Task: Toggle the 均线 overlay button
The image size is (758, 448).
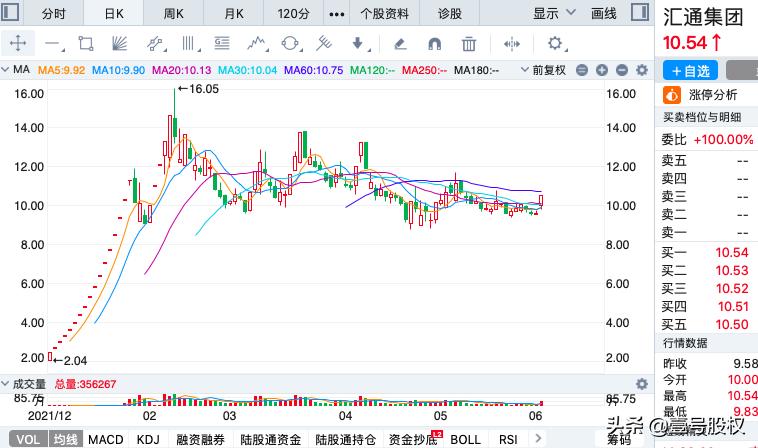Action: coord(66,439)
